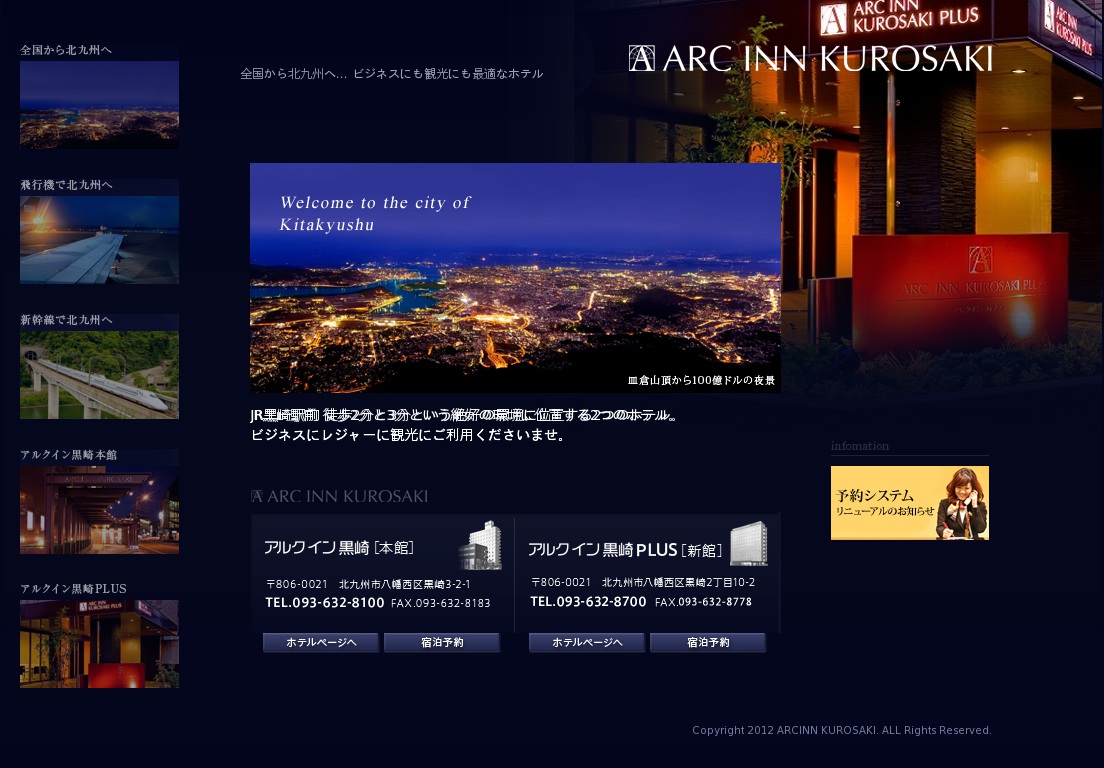Click the アルクイン黒崎本館 sidebar label
Image resolution: width=1104 pixels, height=768 pixels.
(69, 455)
